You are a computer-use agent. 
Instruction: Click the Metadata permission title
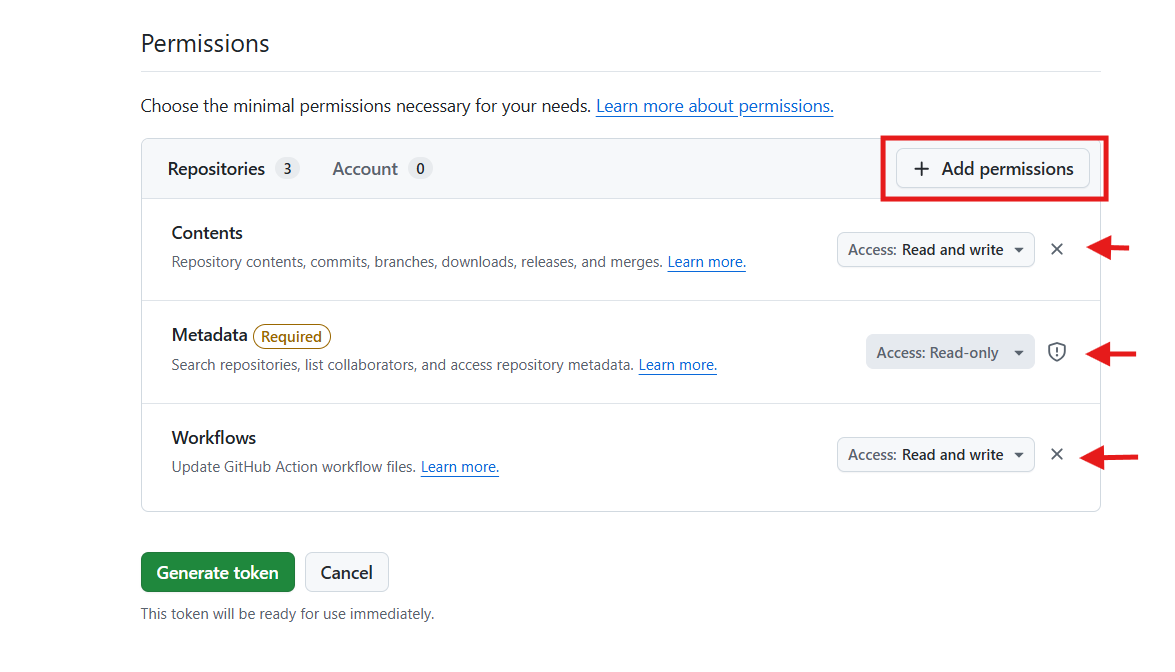point(209,335)
